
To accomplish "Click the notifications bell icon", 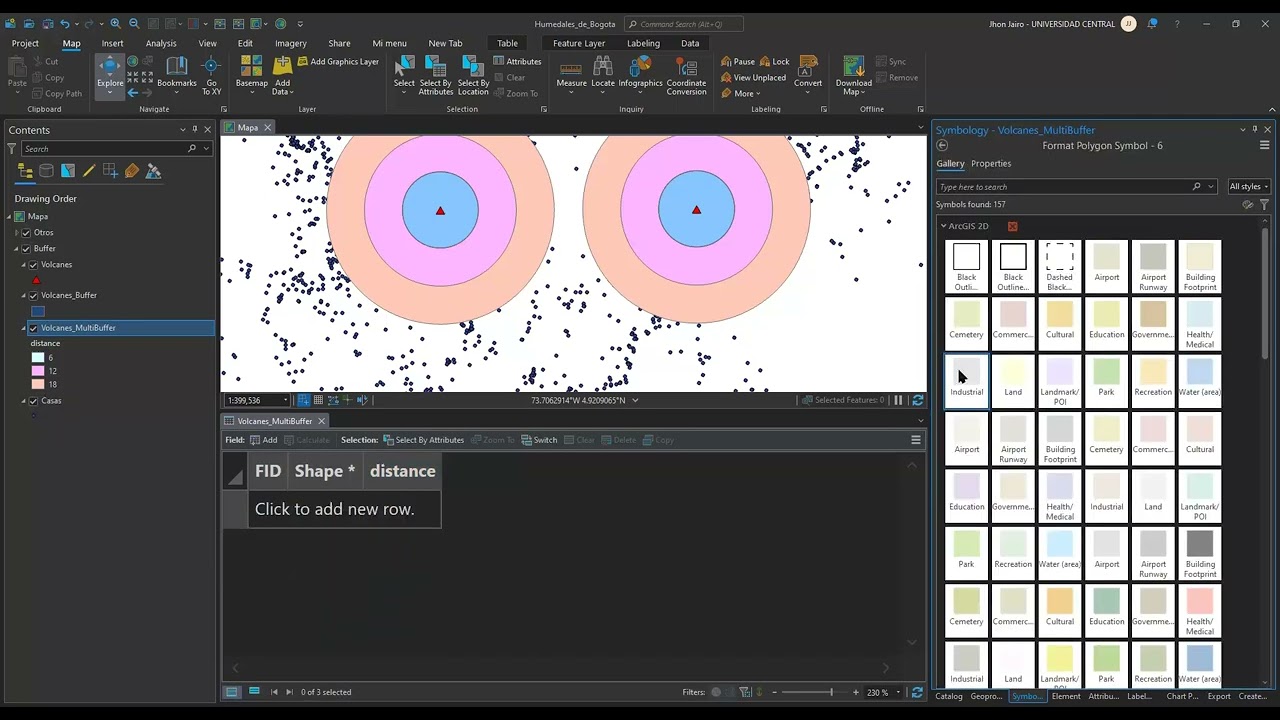I will (x=1152, y=24).
